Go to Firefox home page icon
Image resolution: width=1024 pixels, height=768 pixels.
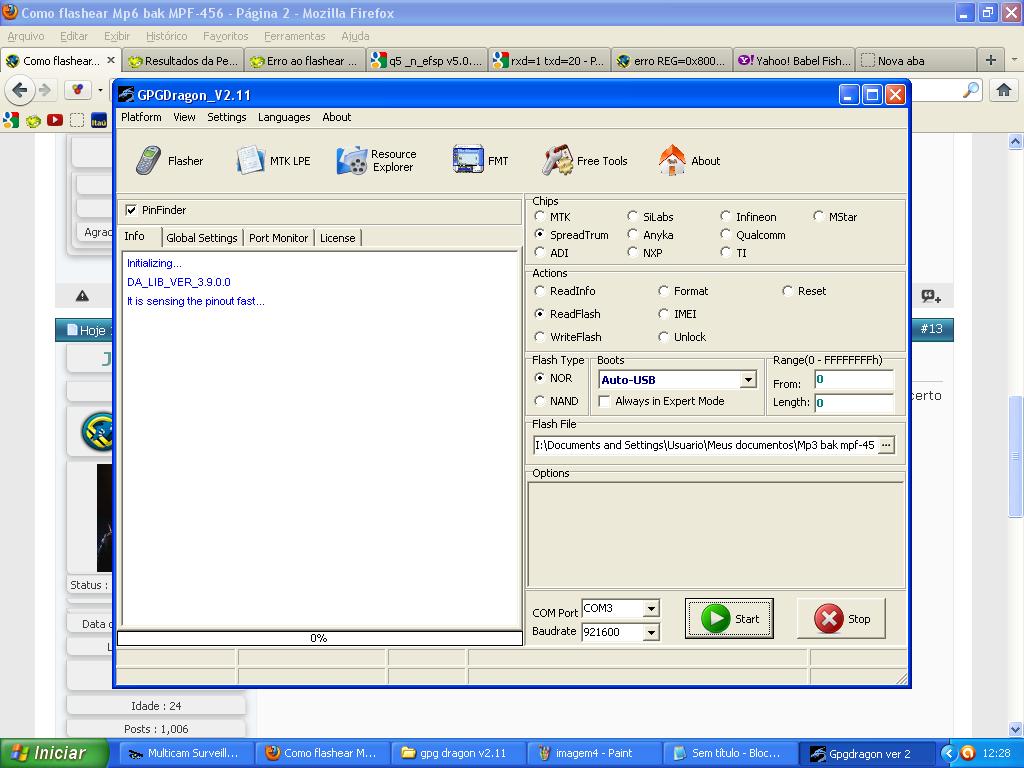[1004, 89]
